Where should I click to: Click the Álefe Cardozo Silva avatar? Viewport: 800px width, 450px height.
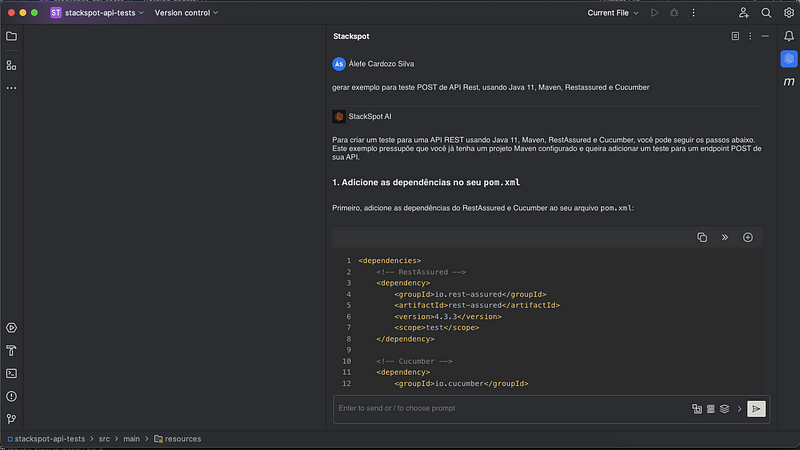(x=339, y=64)
